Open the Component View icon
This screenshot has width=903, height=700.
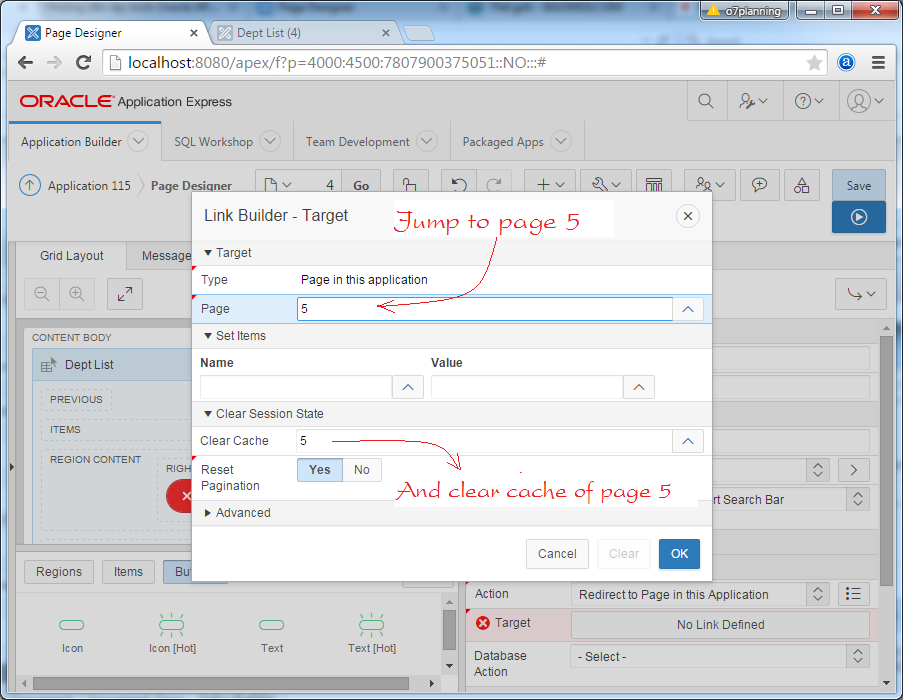tap(654, 184)
